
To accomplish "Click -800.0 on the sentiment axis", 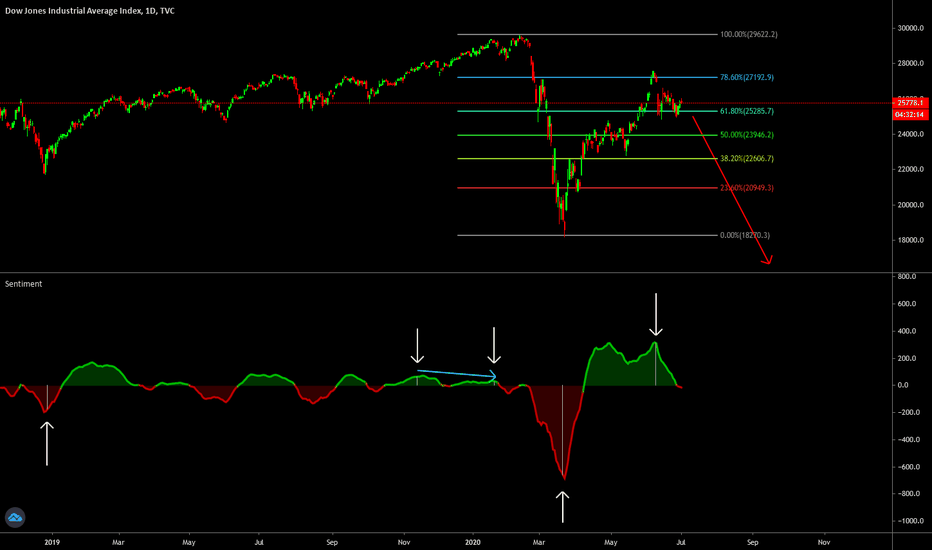I will pyautogui.click(x=908, y=494).
